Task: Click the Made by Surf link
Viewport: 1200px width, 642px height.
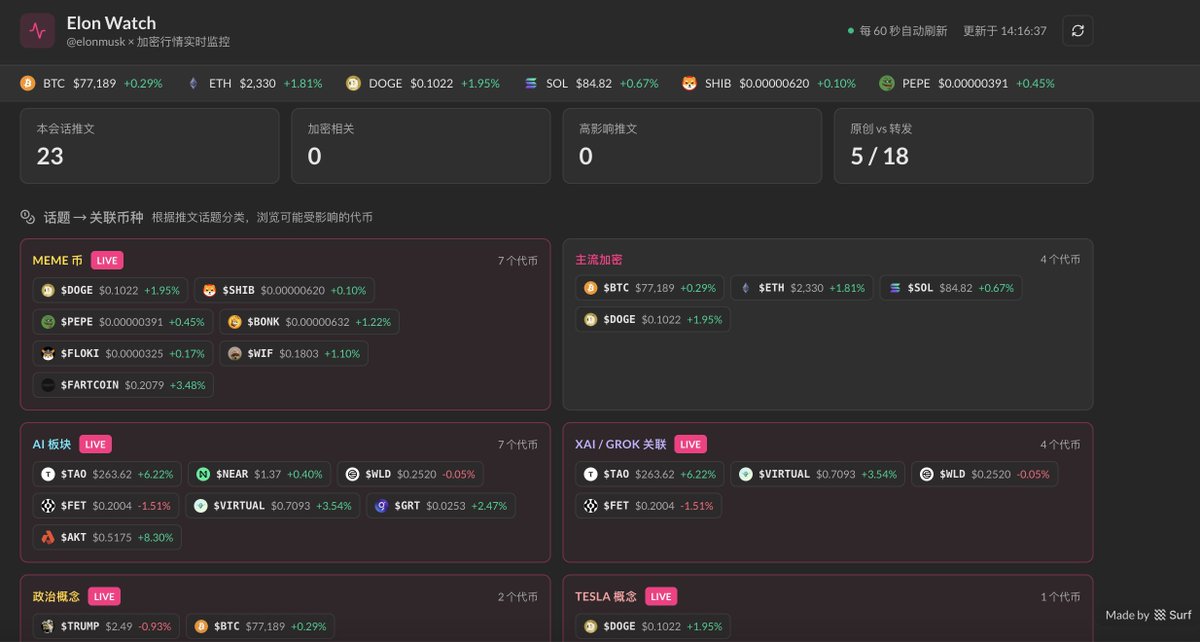Action: (x=1148, y=615)
